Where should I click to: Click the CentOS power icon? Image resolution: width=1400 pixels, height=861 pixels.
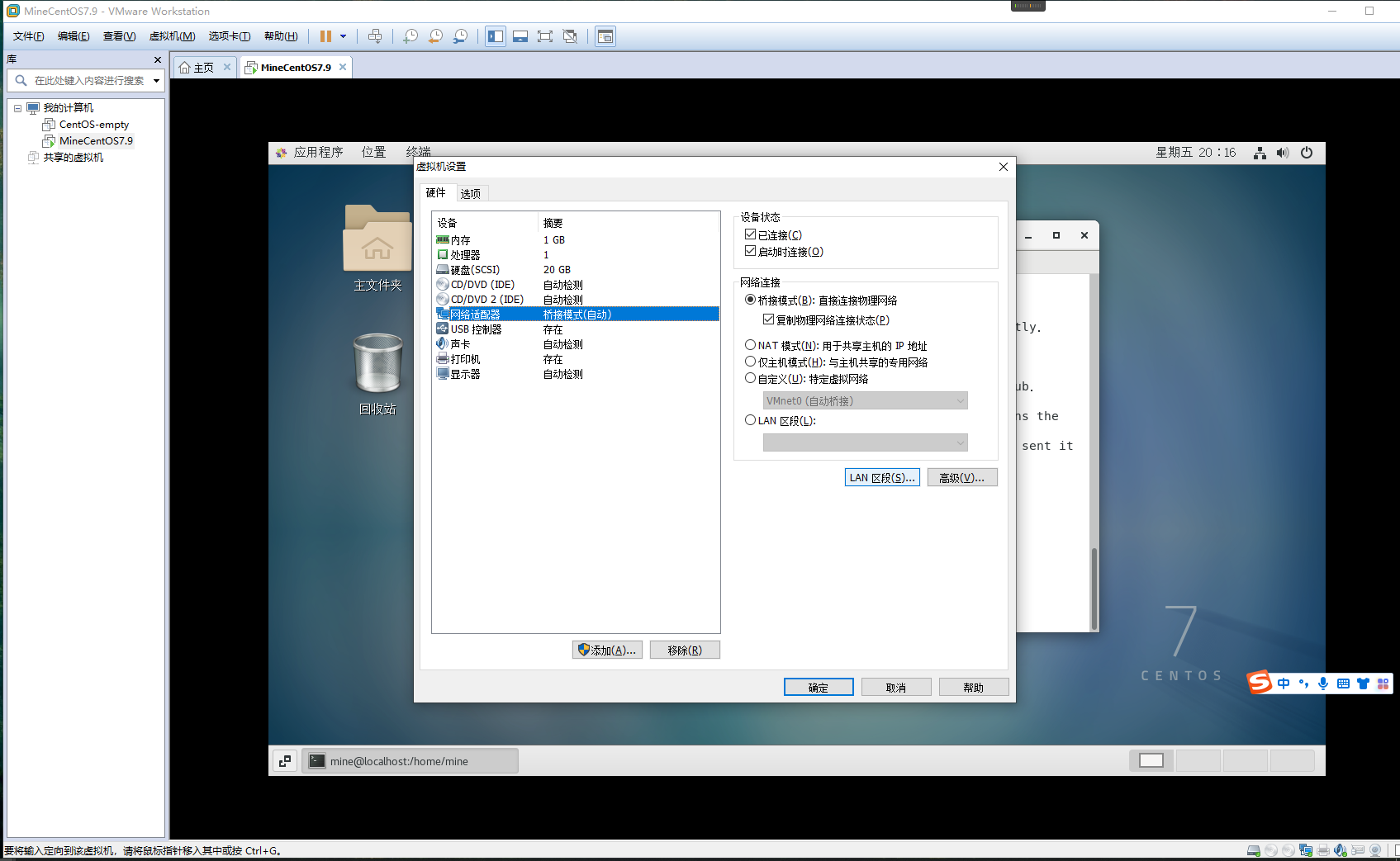(x=1307, y=153)
